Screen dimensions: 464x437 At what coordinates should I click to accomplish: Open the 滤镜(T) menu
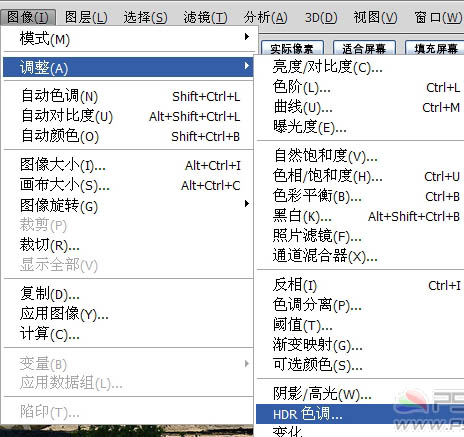click(x=205, y=17)
